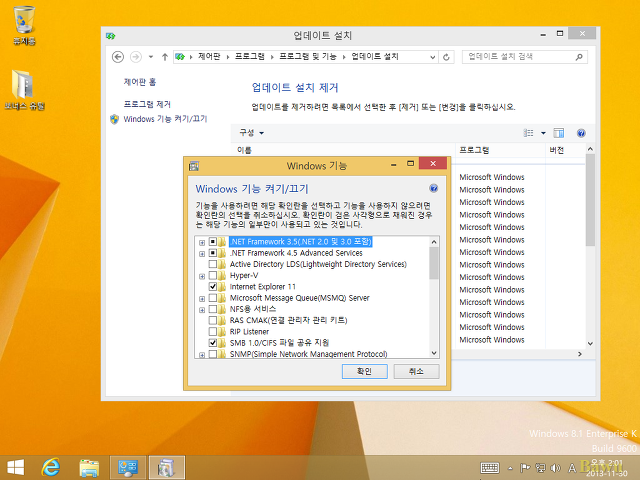Sort by the 프로그램 column header
This screenshot has width=640, height=480.
coord(500,150)
